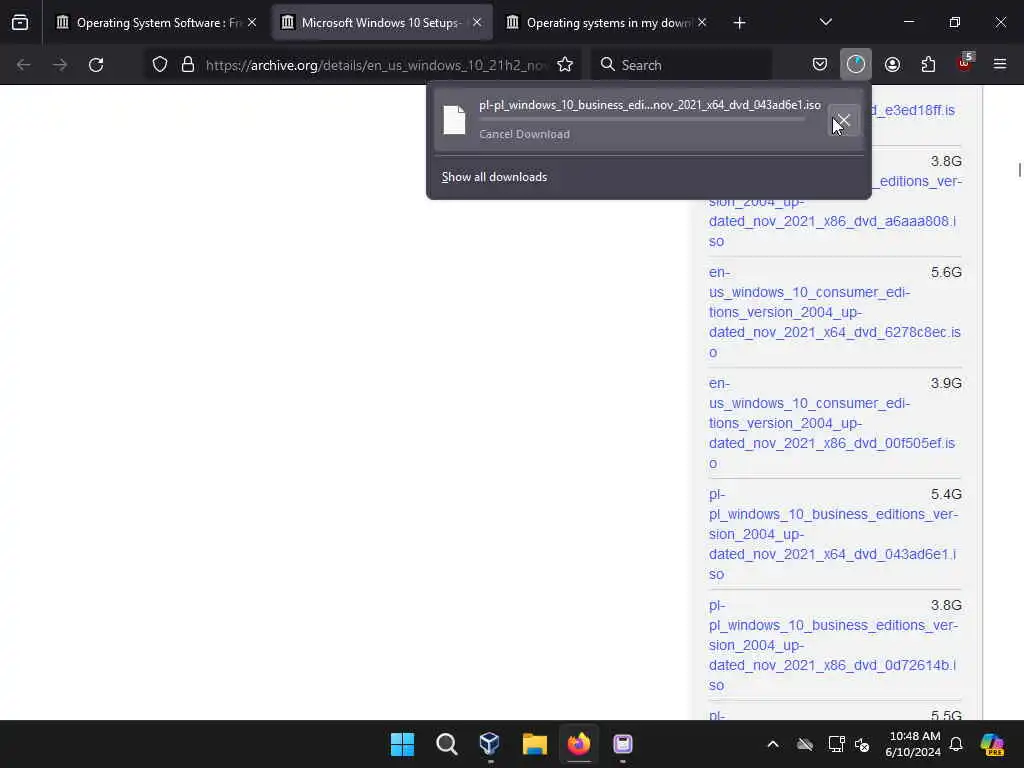Toggle the Downloads panel button

coord(856,65)
